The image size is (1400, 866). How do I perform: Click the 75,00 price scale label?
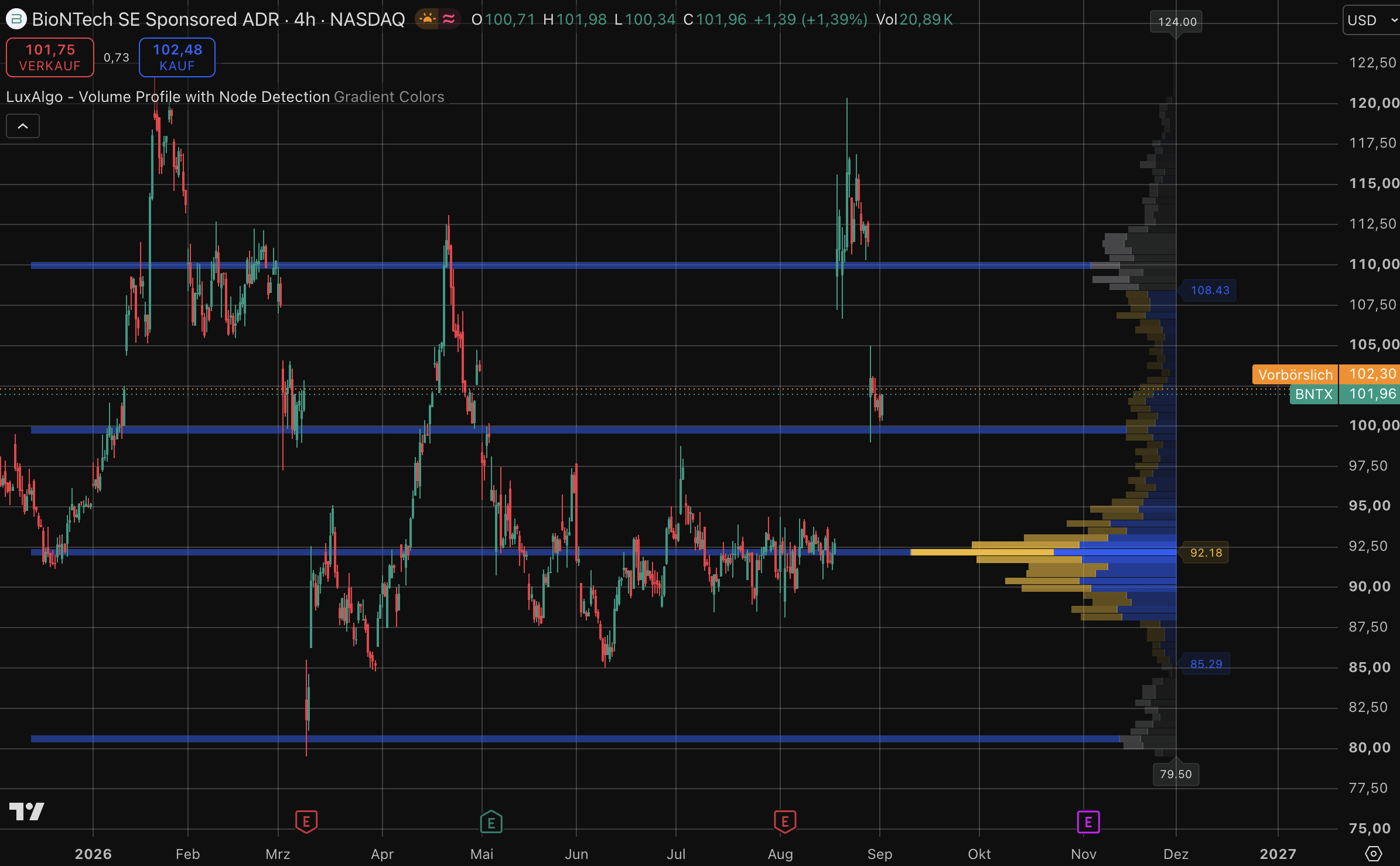pos(1369,829)
